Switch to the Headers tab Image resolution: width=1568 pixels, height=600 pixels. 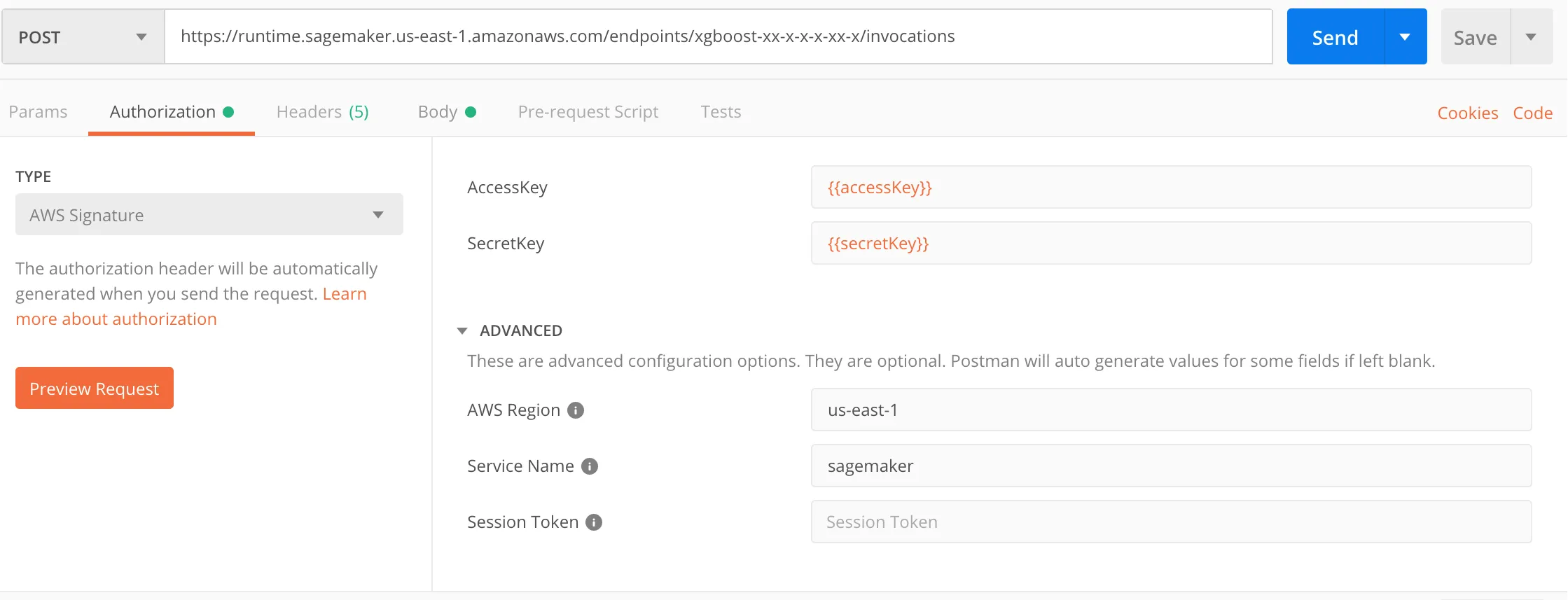pyautogui.click(x=322, y=112)
